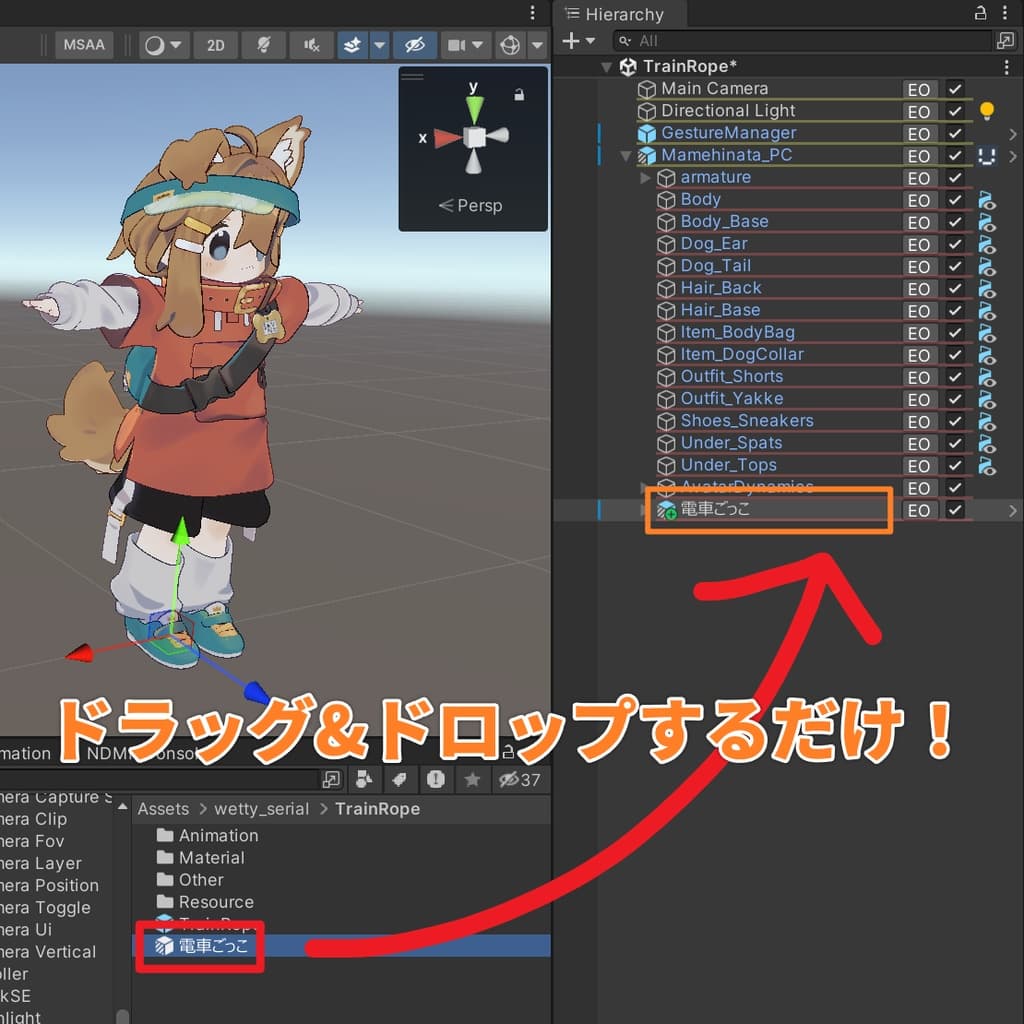
Task: Click the green Y axis cone on gizmo
Action: [475, 108]
